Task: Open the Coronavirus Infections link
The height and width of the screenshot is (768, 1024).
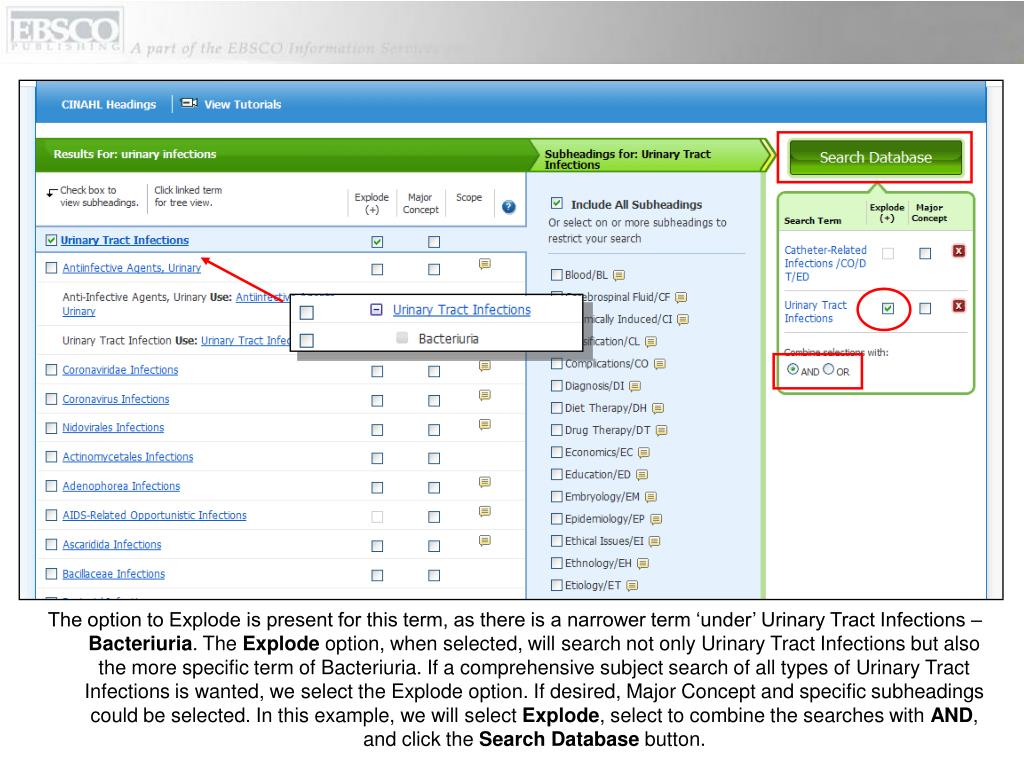Action: pyautogui.click(x=116, y=399)
